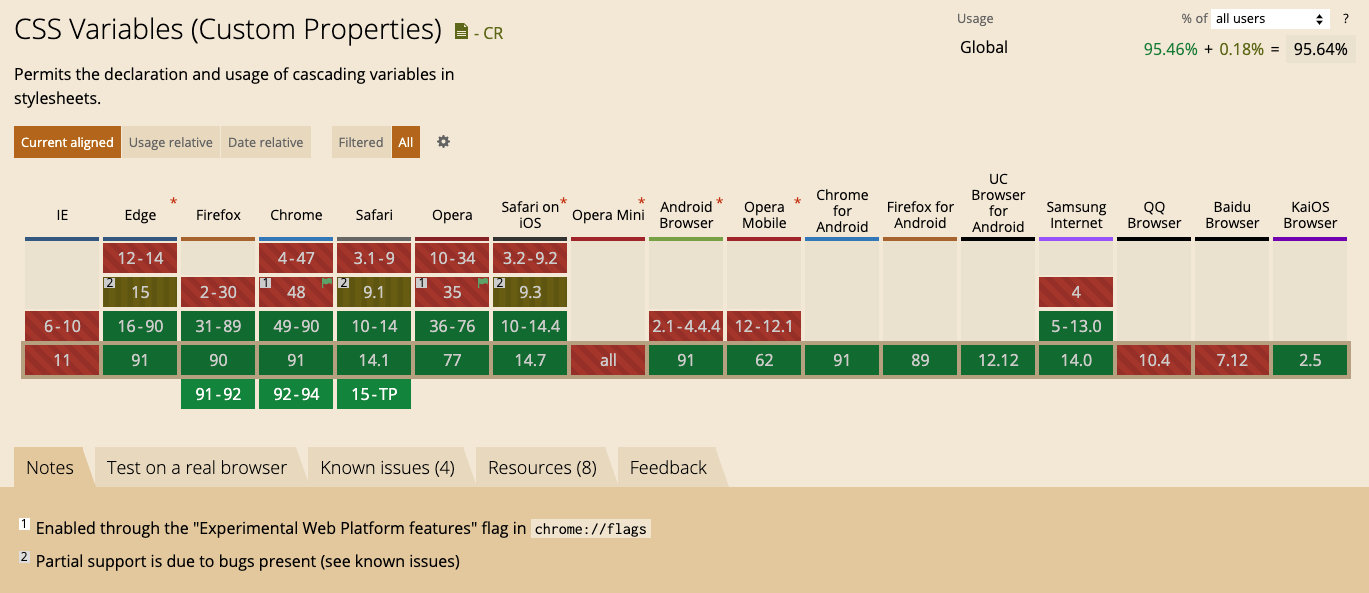Open the CR spec document icon
Viewport: 1369px width, 593px height.
point(461,32)
